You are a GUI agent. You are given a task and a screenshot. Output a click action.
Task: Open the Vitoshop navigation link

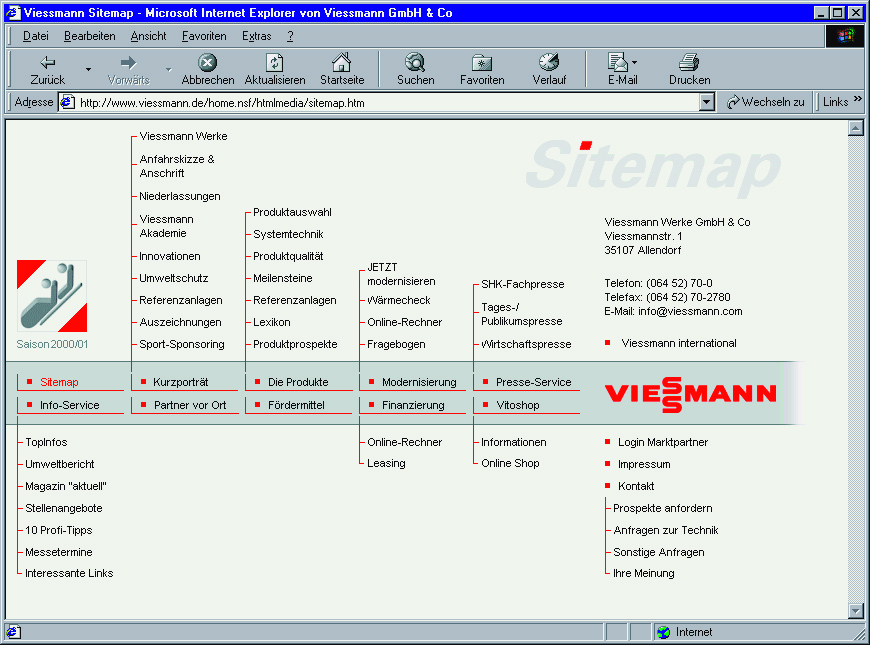518,405
